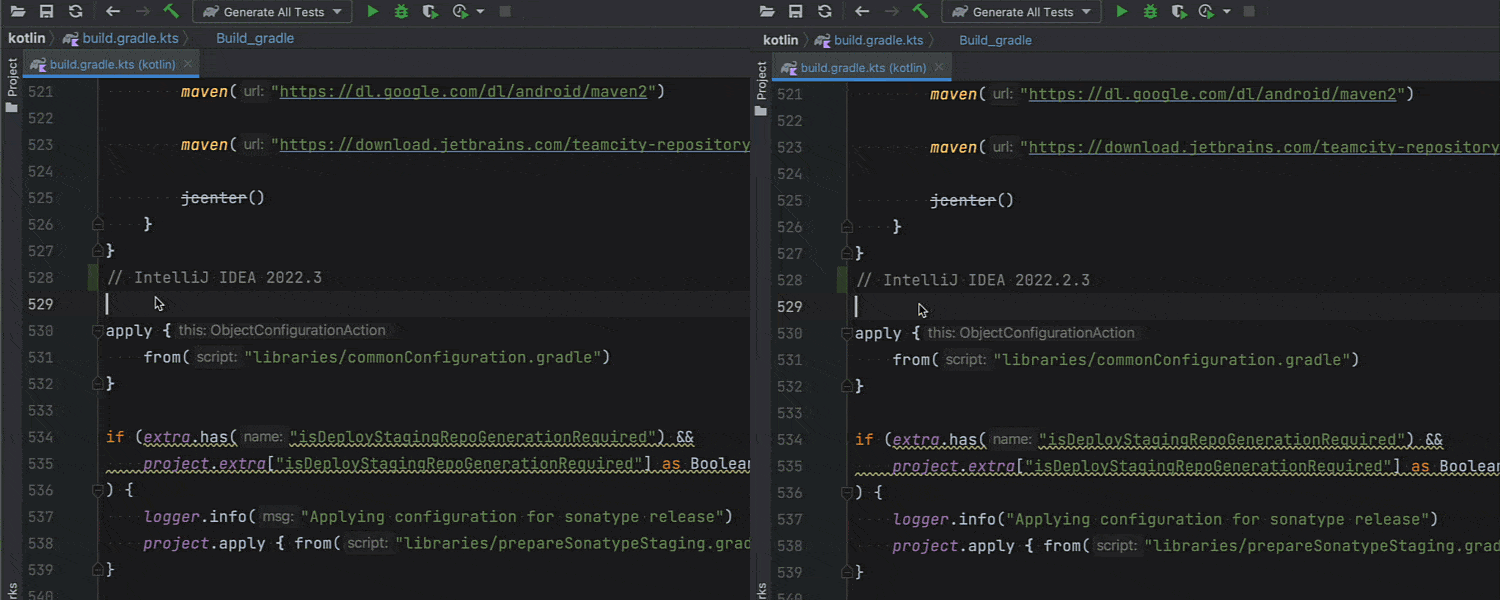Reload all Gradle projects with the sync icon
The image size is (1500, 600).
point(75,11)
